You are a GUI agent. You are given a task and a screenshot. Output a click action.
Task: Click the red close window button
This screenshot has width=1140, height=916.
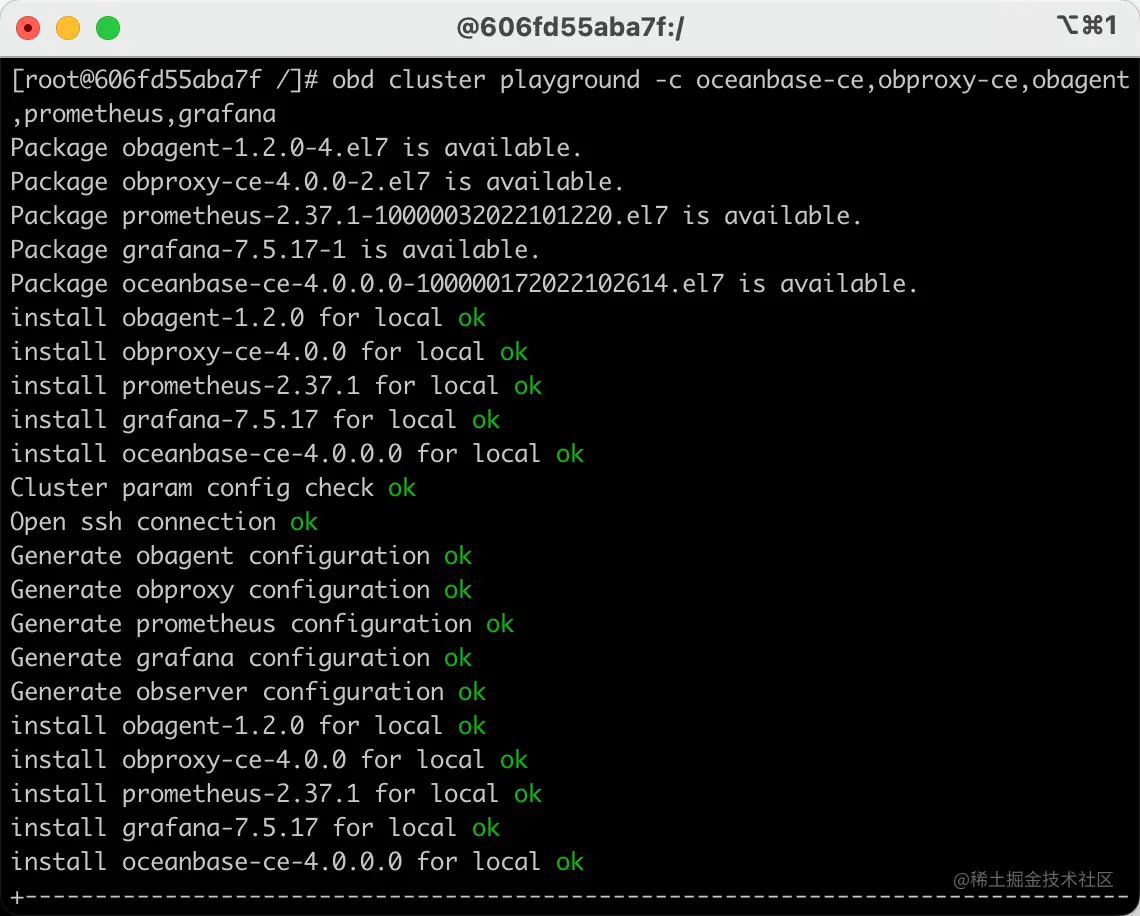[28, 28]
